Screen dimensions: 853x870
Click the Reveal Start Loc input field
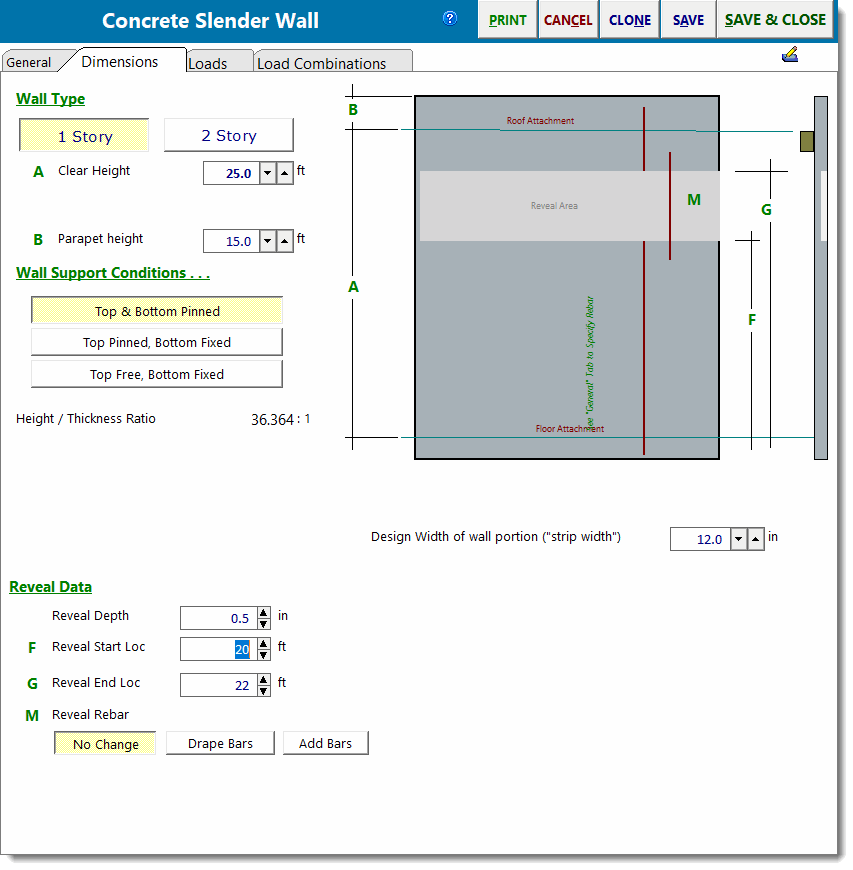point(217,649)
